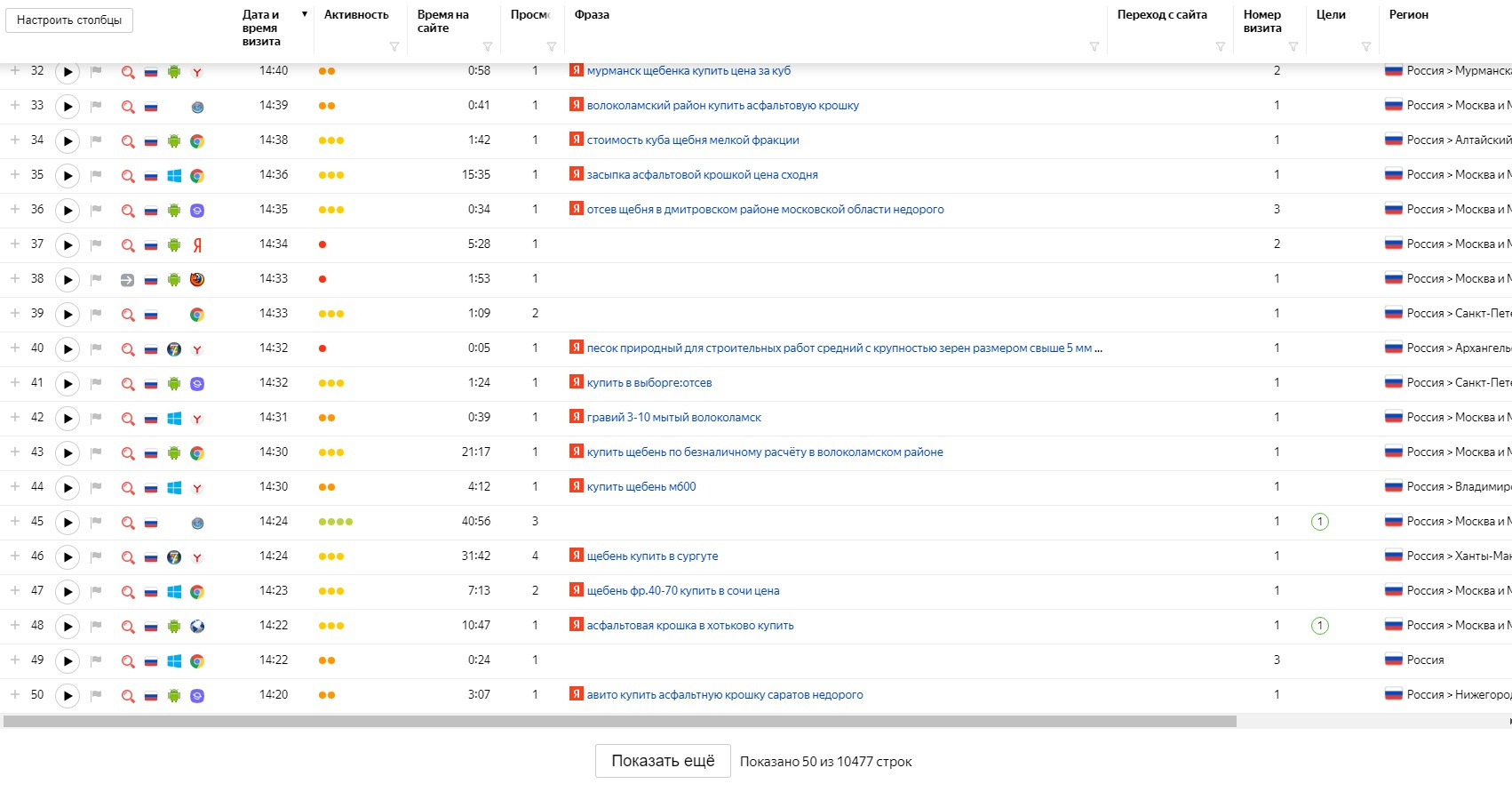
Task: Open the filter for the Фраза column
Action: pos(1094,47)
